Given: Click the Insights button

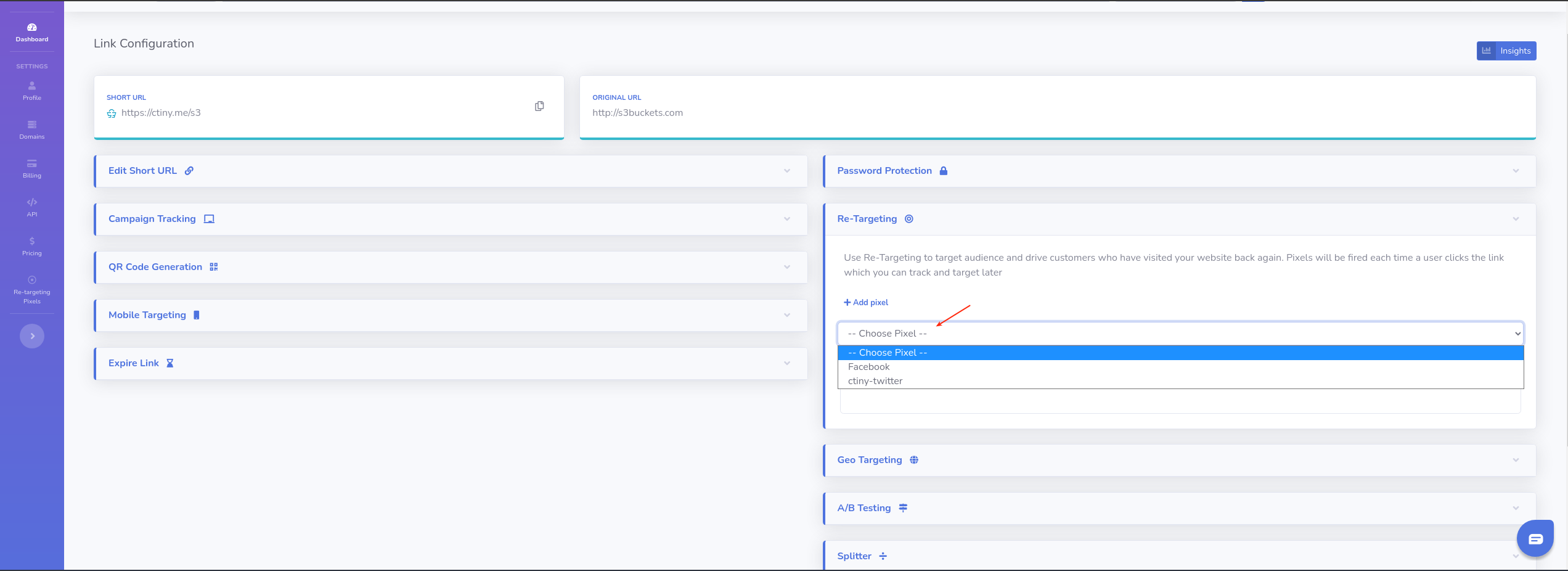Looking at the screenshot, I should pyautogui.click(x=1506, y=51).
